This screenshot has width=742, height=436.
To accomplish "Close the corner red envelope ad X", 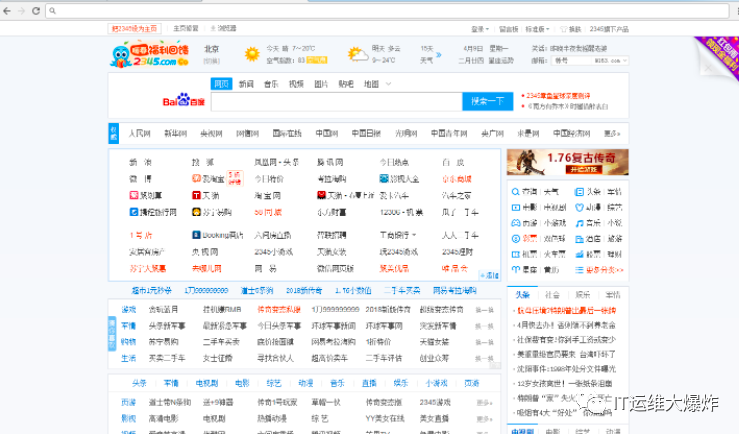I will tap(708, 68).
